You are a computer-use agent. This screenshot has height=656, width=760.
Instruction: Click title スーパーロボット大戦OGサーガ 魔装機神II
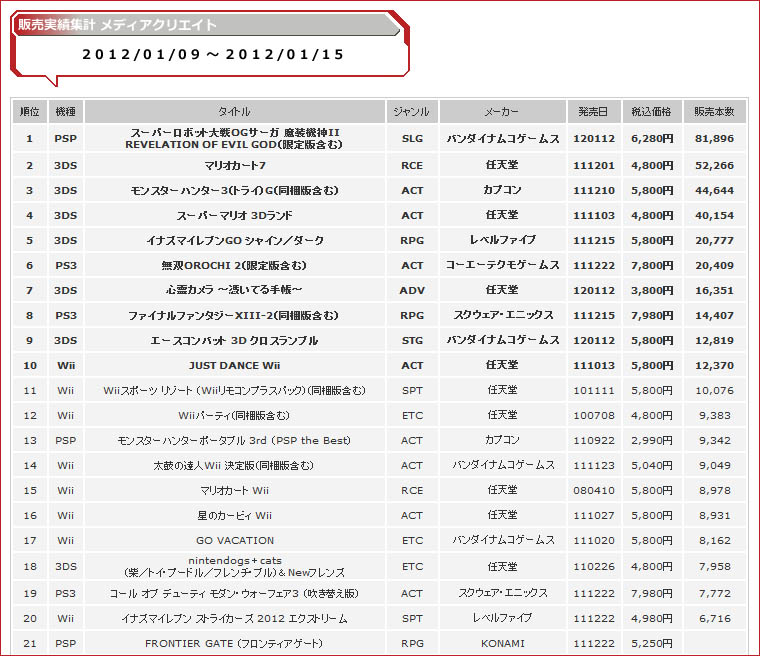click(235, 138)
